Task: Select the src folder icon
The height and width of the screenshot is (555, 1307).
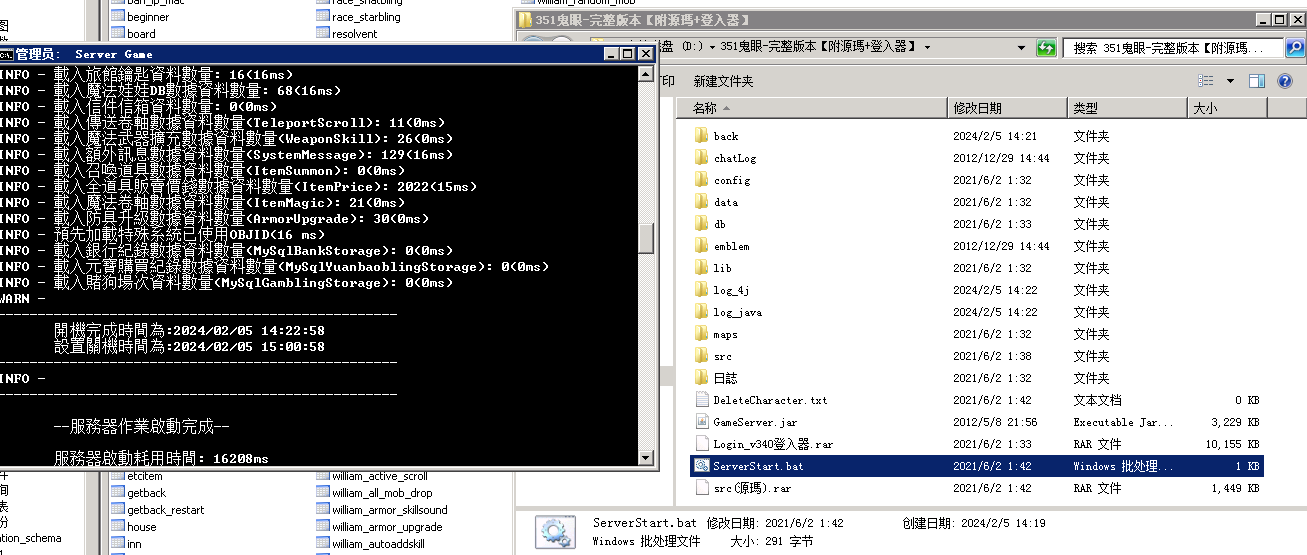Action: click(701, 356)
